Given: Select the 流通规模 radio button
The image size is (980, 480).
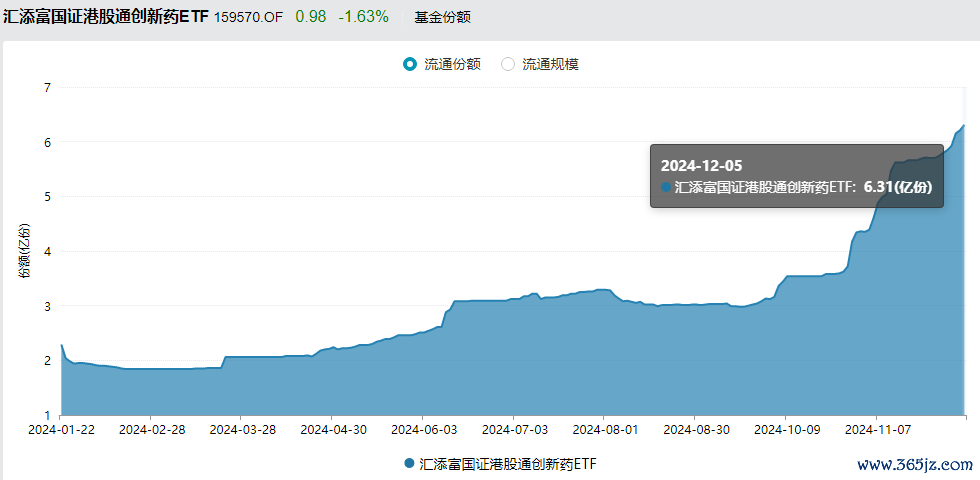Looking at the screenshot, I should (508, 64).
